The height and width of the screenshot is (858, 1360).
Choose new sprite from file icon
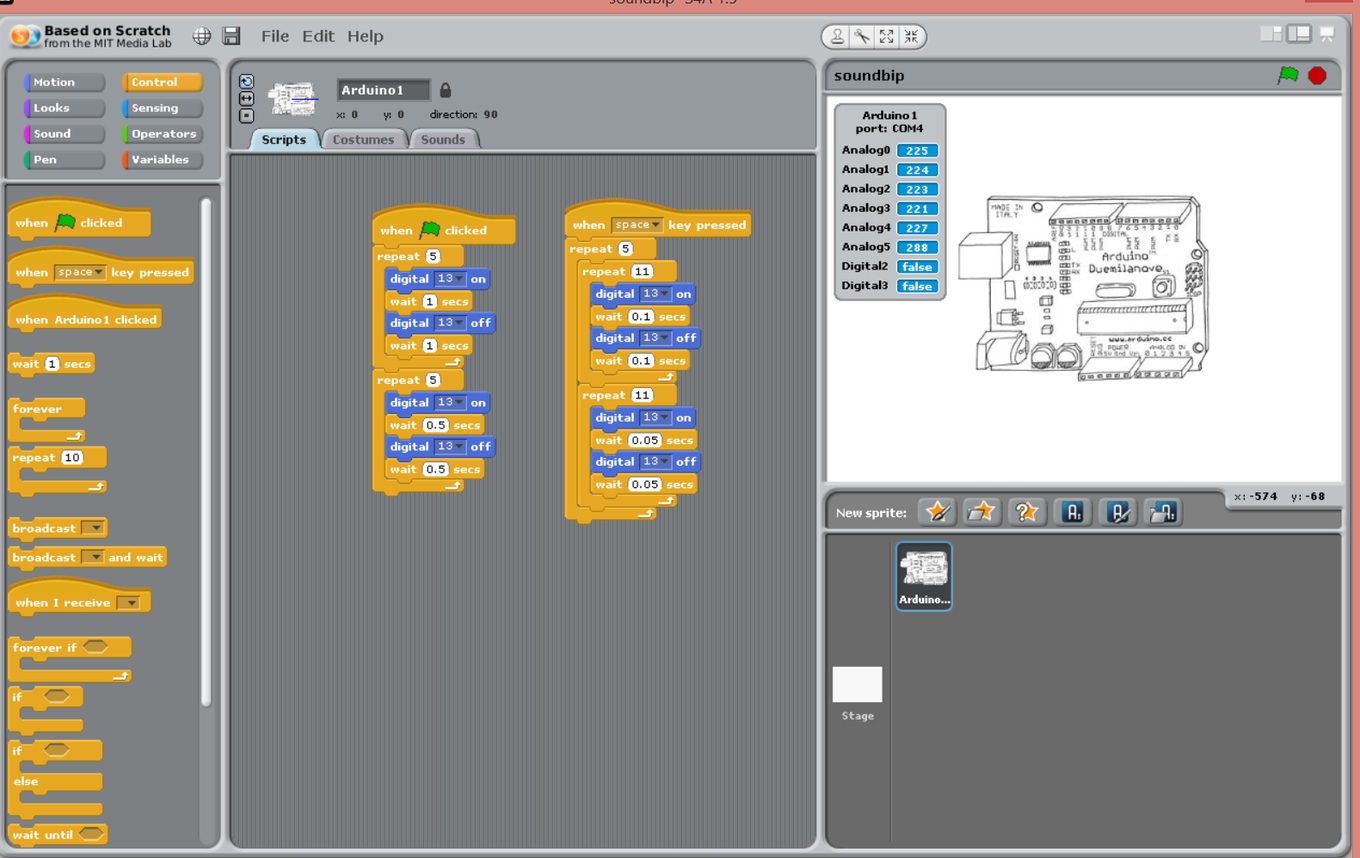pyautogui.click(x=981, y=512)
